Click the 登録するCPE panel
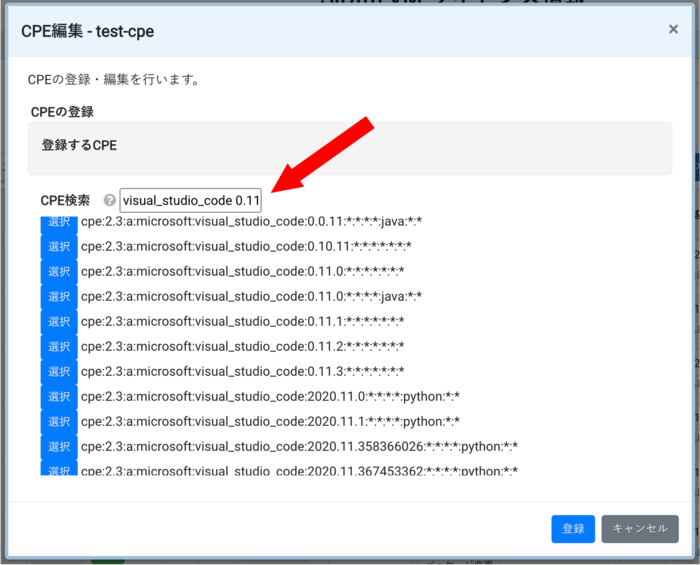Viewport: 700px width, 565px height. [x=350, y=148]
